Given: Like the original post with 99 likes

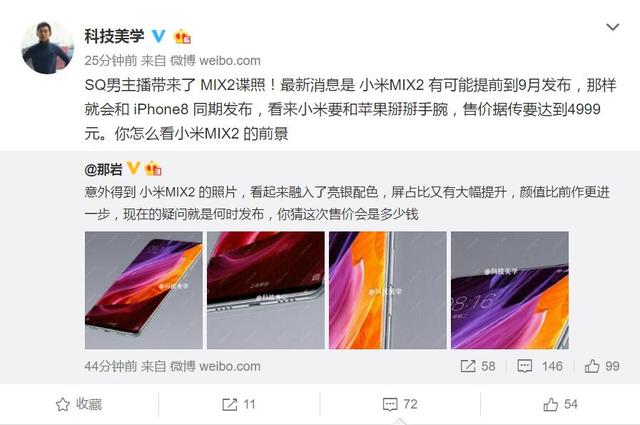Looking at the screenshot, I should coord(602,366).
